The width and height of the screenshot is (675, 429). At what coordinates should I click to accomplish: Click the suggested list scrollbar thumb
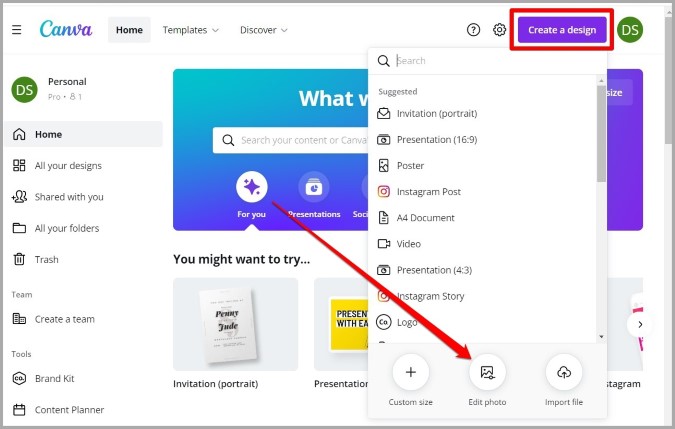[601, 133]
